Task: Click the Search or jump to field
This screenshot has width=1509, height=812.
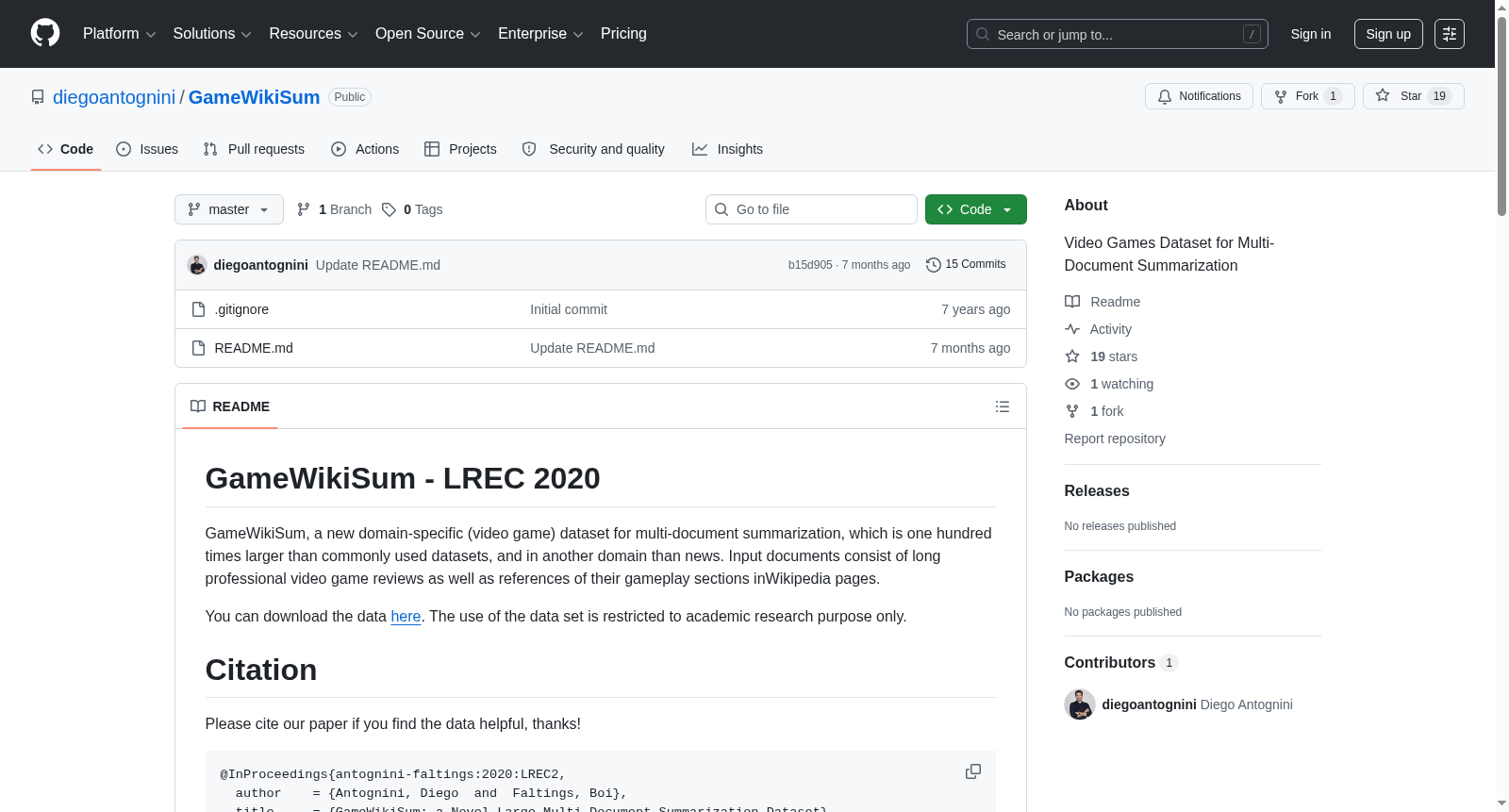Action: pyautogui.click(x=1118, y=34)
